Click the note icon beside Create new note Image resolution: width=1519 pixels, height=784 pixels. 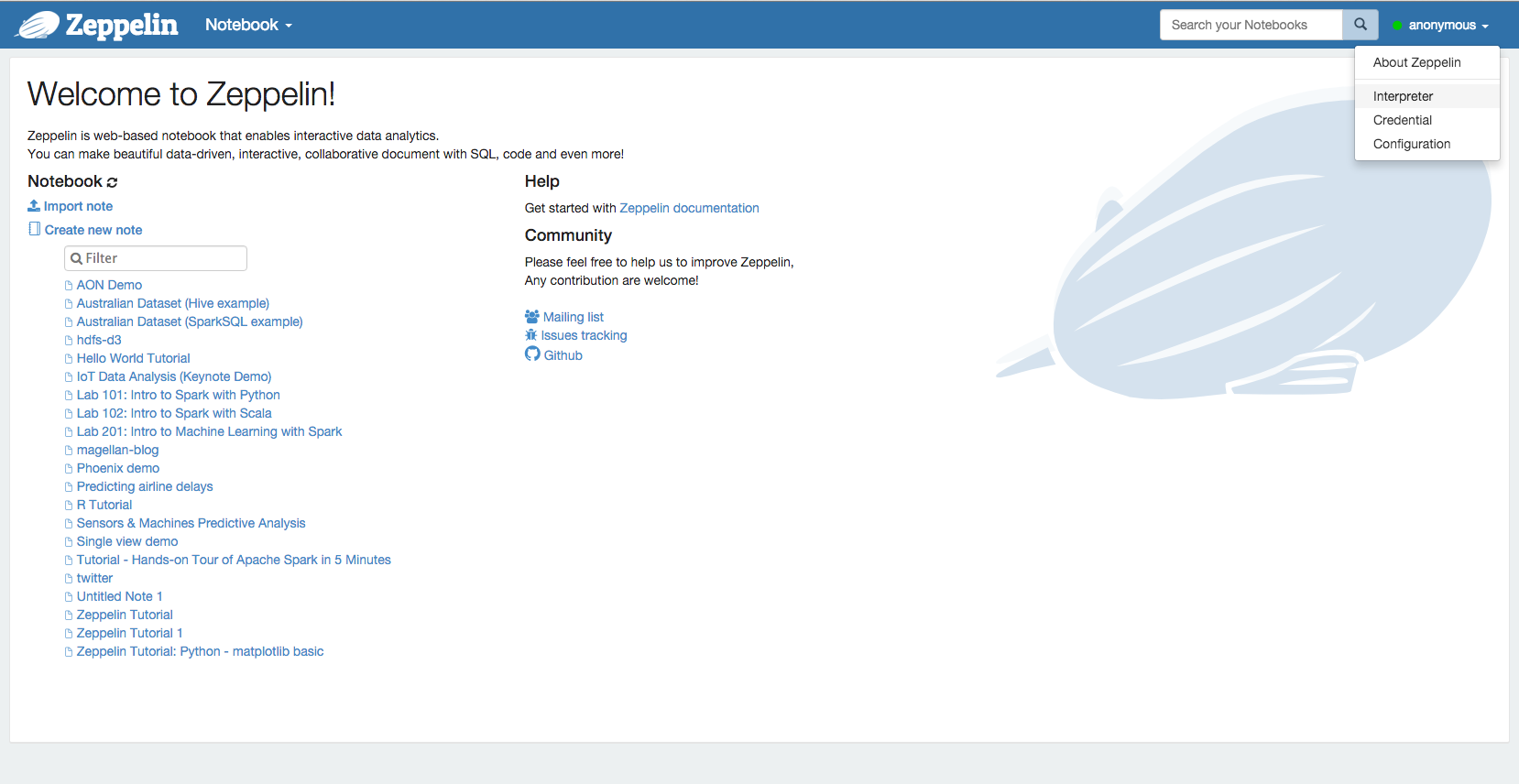click(34, 229)
